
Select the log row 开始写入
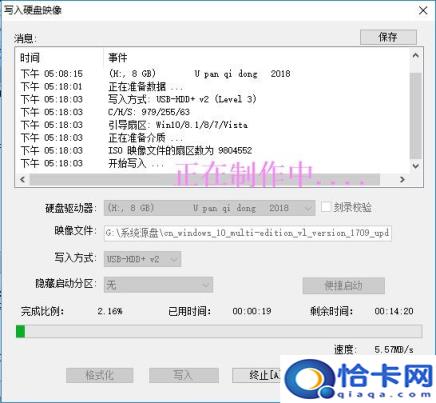tap(213, 163)
